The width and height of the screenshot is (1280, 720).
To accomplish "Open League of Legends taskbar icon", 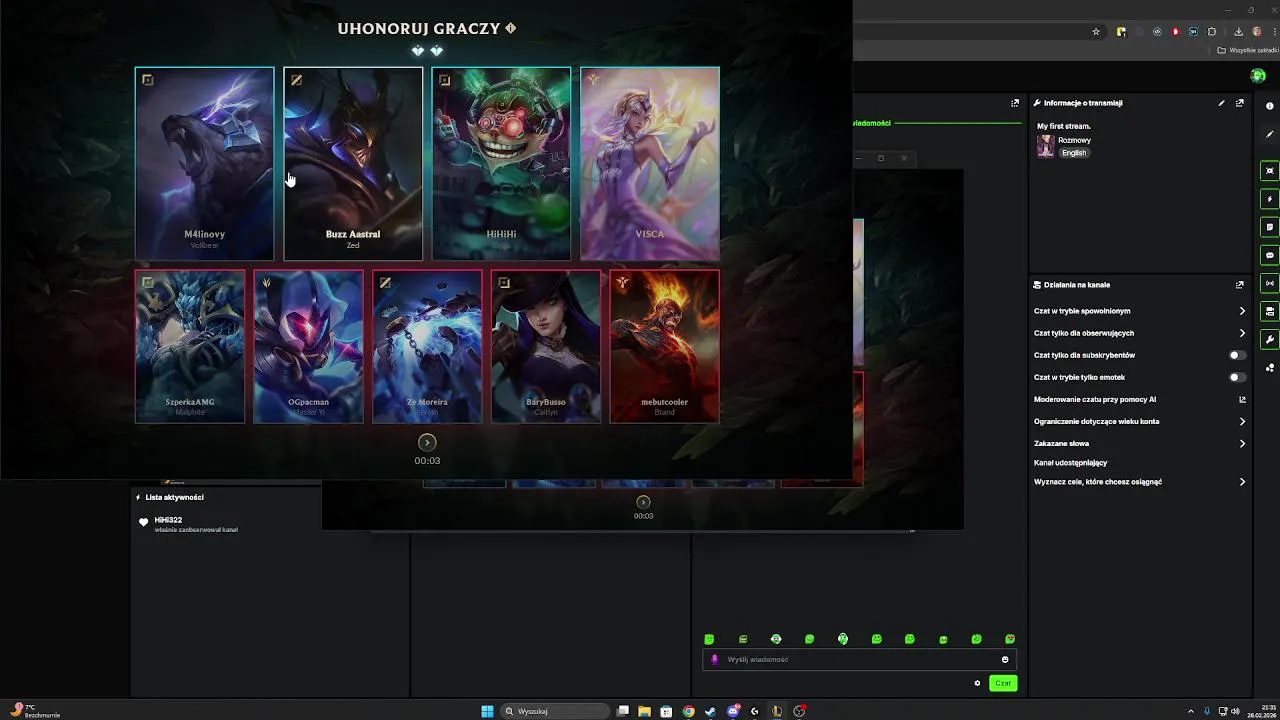I will tap(776, 711).
